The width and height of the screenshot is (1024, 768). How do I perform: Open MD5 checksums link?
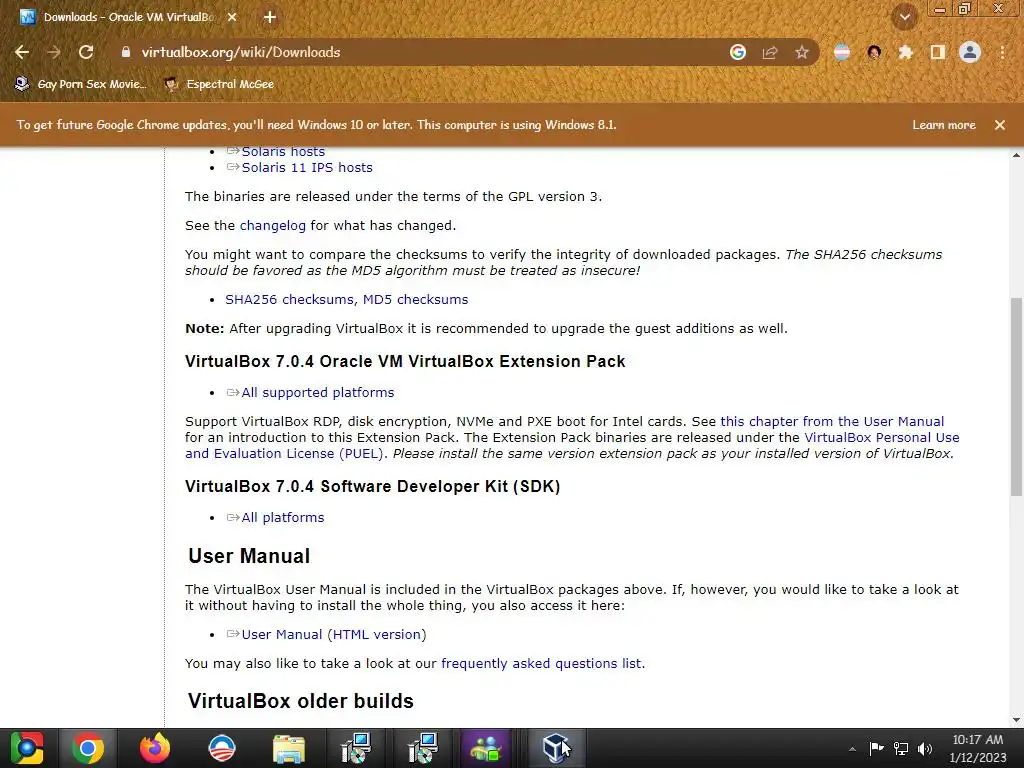click(415, 299)
